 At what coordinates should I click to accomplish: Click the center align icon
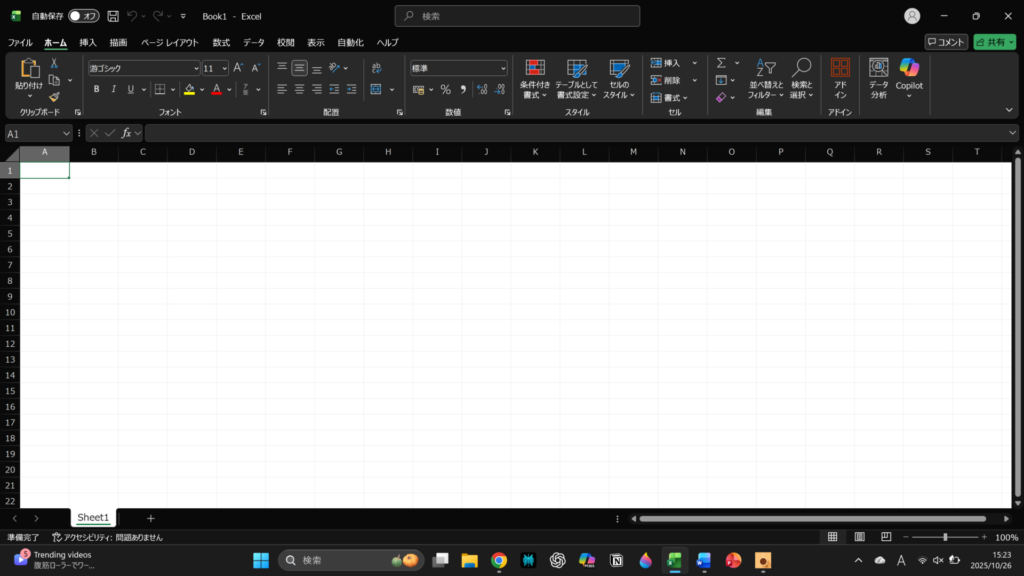[299, 89]
